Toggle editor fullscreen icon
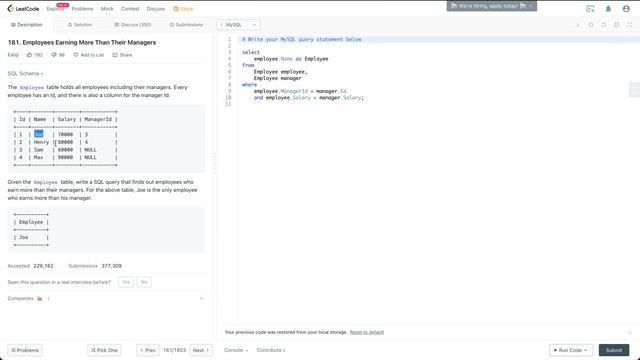 coord(629,25)
